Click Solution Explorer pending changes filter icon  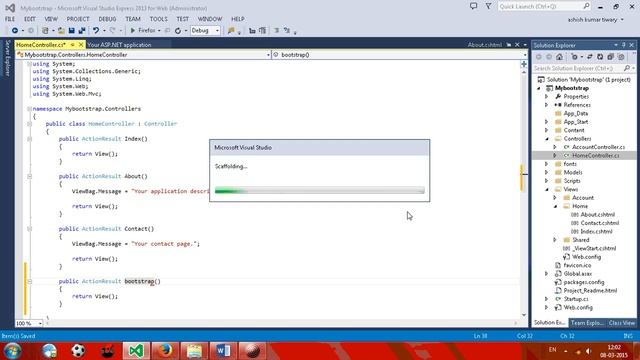(x=575, y=57)
